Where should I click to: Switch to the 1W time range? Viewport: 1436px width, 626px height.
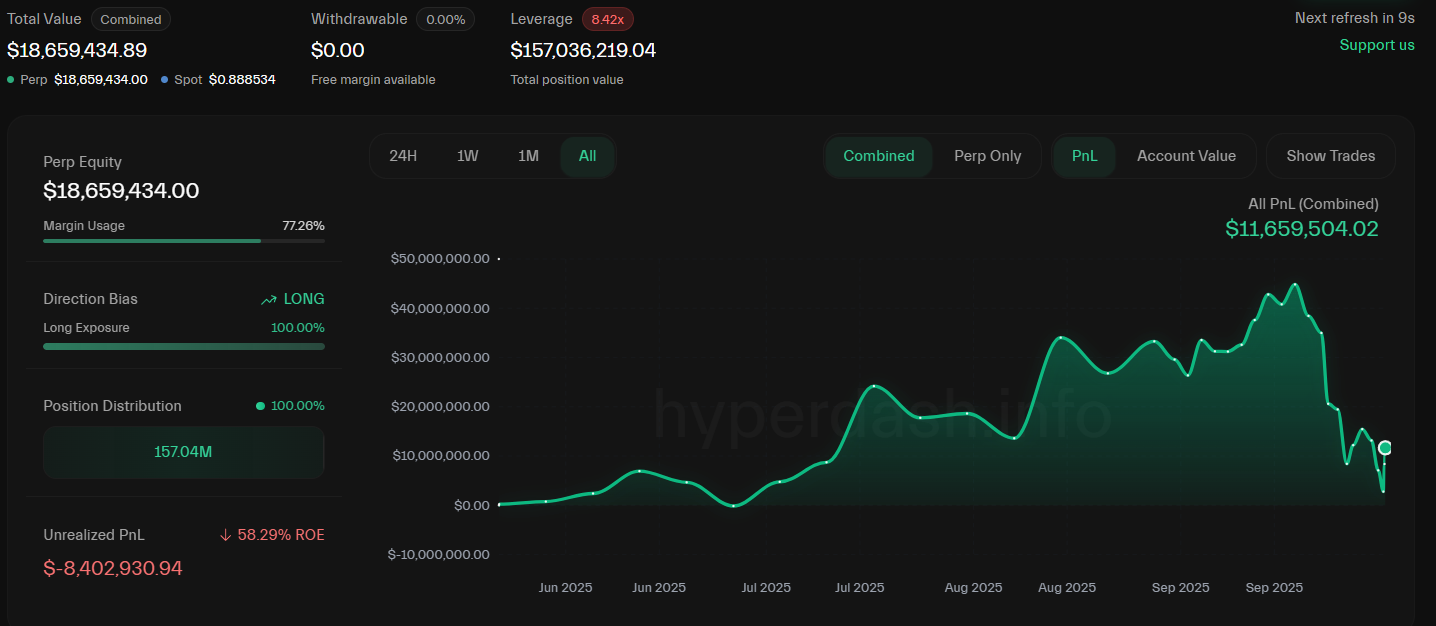click(467, 156)
